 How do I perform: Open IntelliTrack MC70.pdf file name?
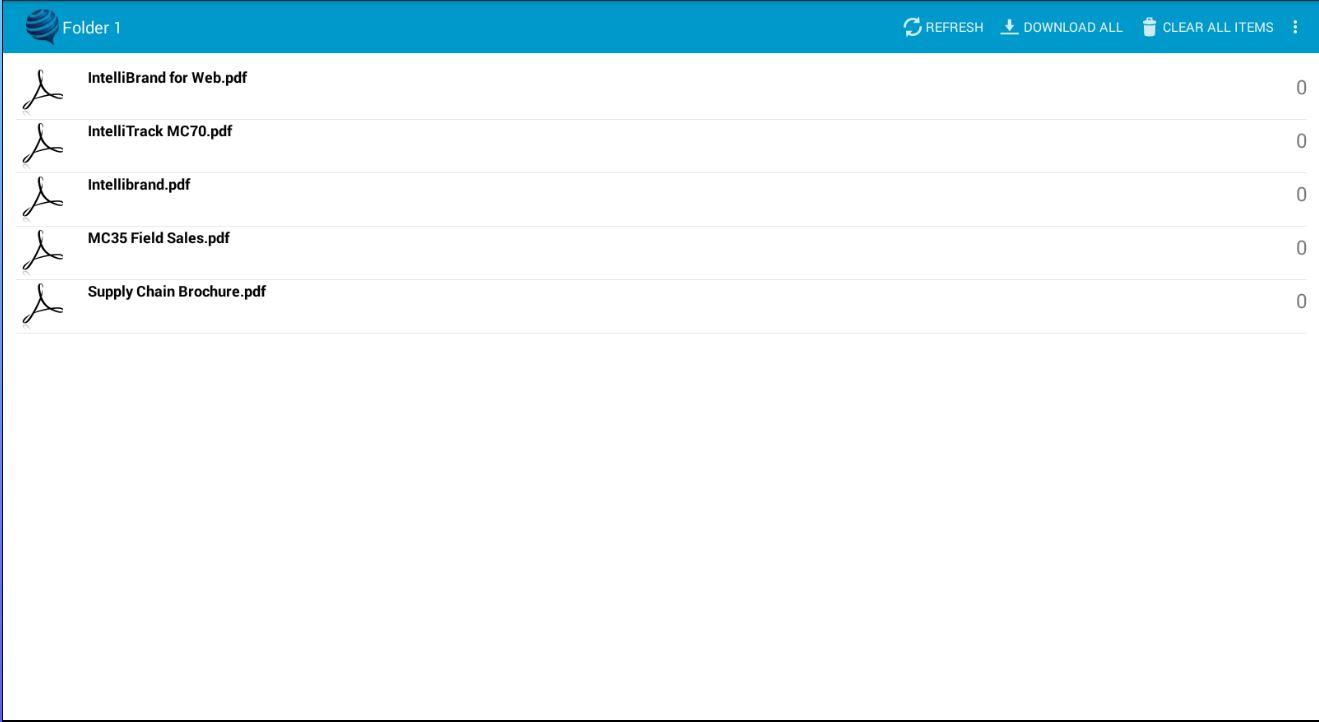[x=160, y=131]
